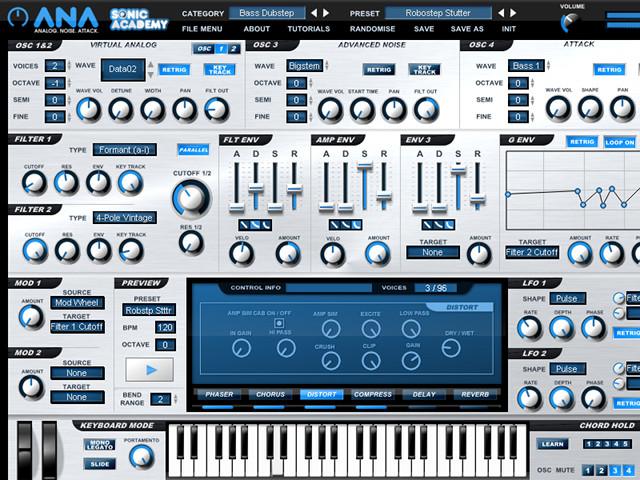The height and width of the screenshot is (480, 640).
Task: Toggle the filter Parallel button
Action: pyautogui.click(x=193, y=150)
